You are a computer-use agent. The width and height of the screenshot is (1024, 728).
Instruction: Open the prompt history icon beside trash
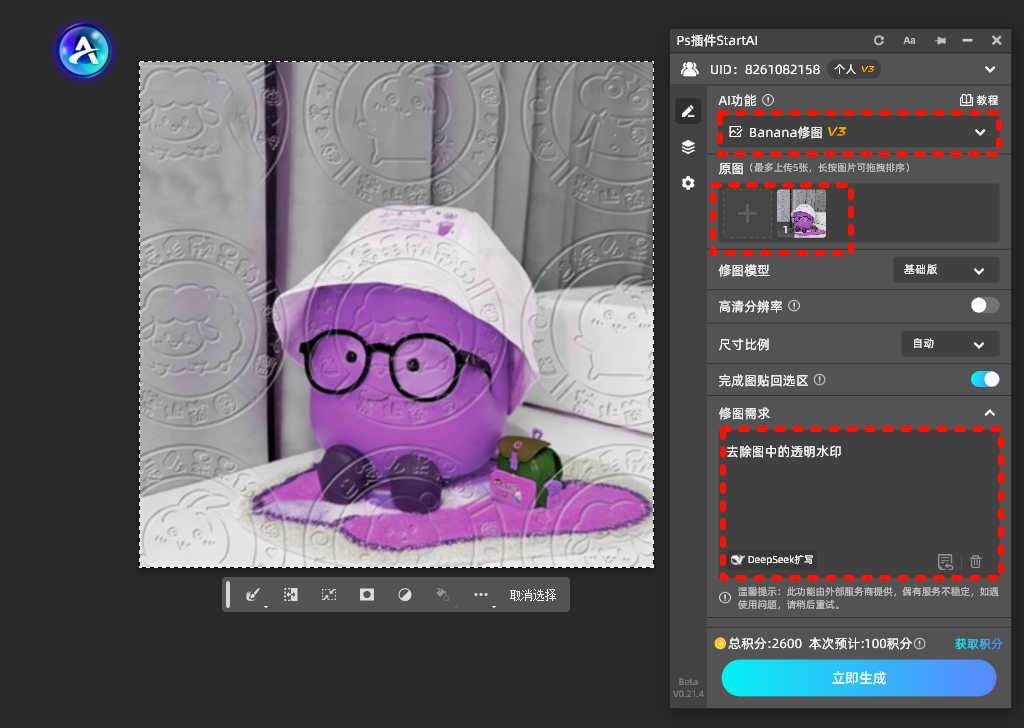pos(945,562)
